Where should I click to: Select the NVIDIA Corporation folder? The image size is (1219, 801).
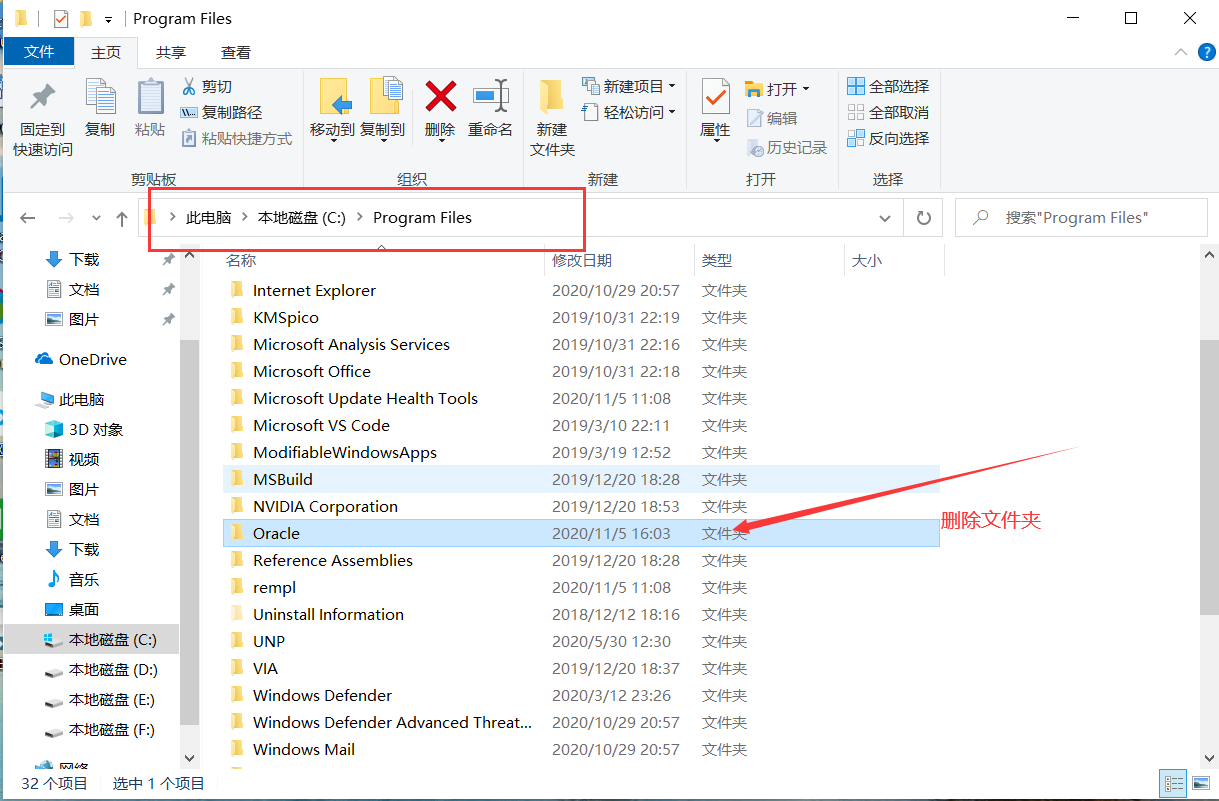581,507
